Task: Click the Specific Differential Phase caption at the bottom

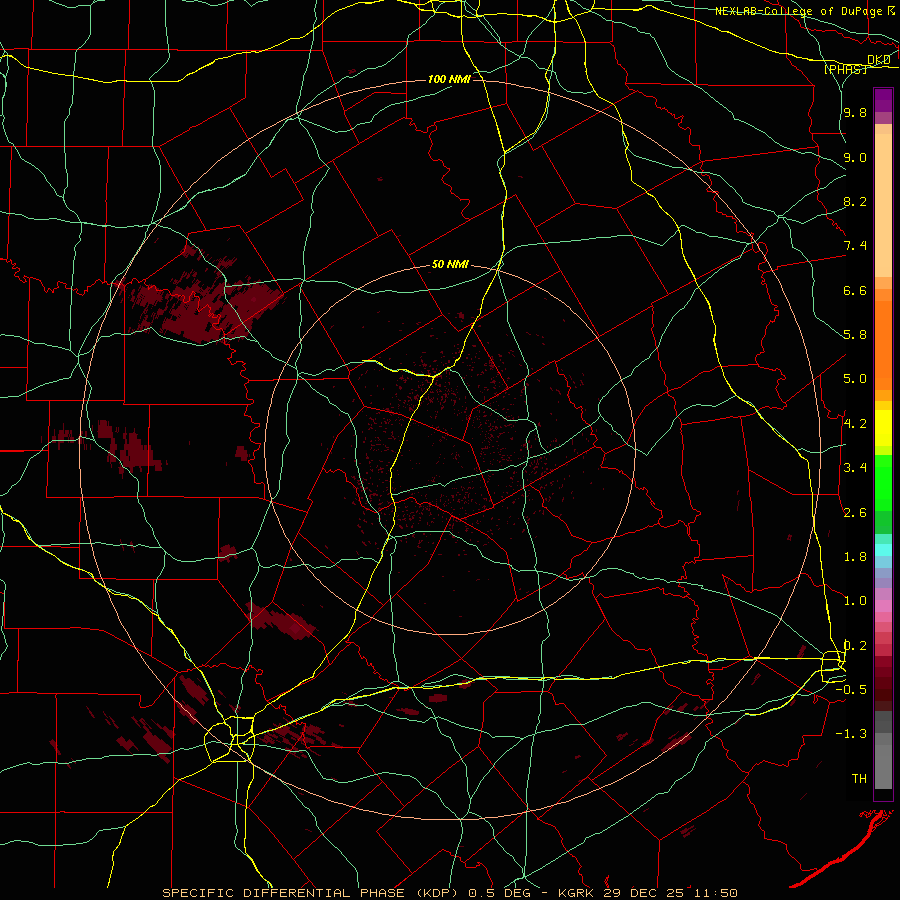Action: 449,893
